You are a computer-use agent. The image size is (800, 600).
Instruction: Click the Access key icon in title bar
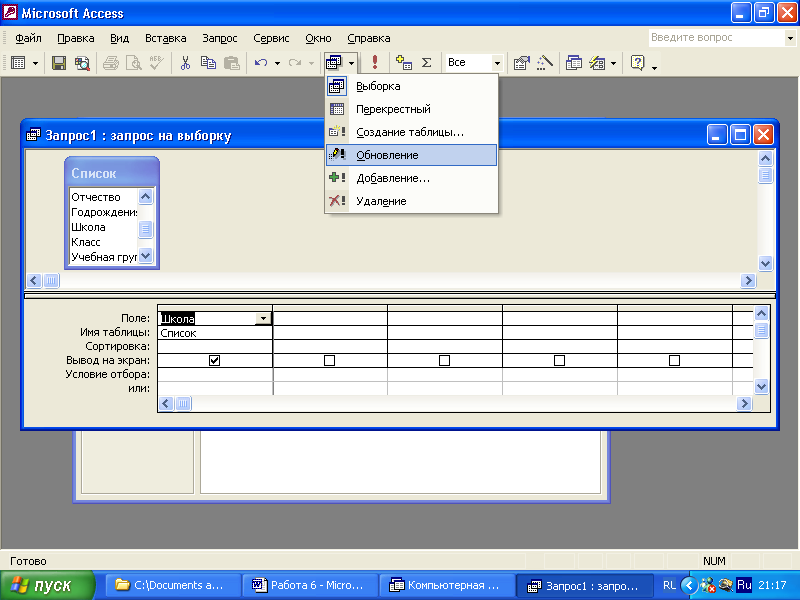[x=10, y=12]
